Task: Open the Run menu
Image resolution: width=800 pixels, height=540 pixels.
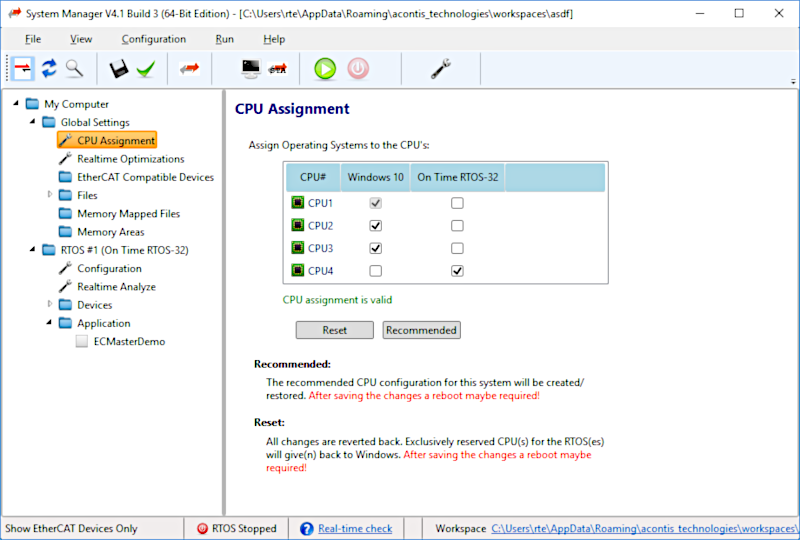Action: [x=224, y=39]
